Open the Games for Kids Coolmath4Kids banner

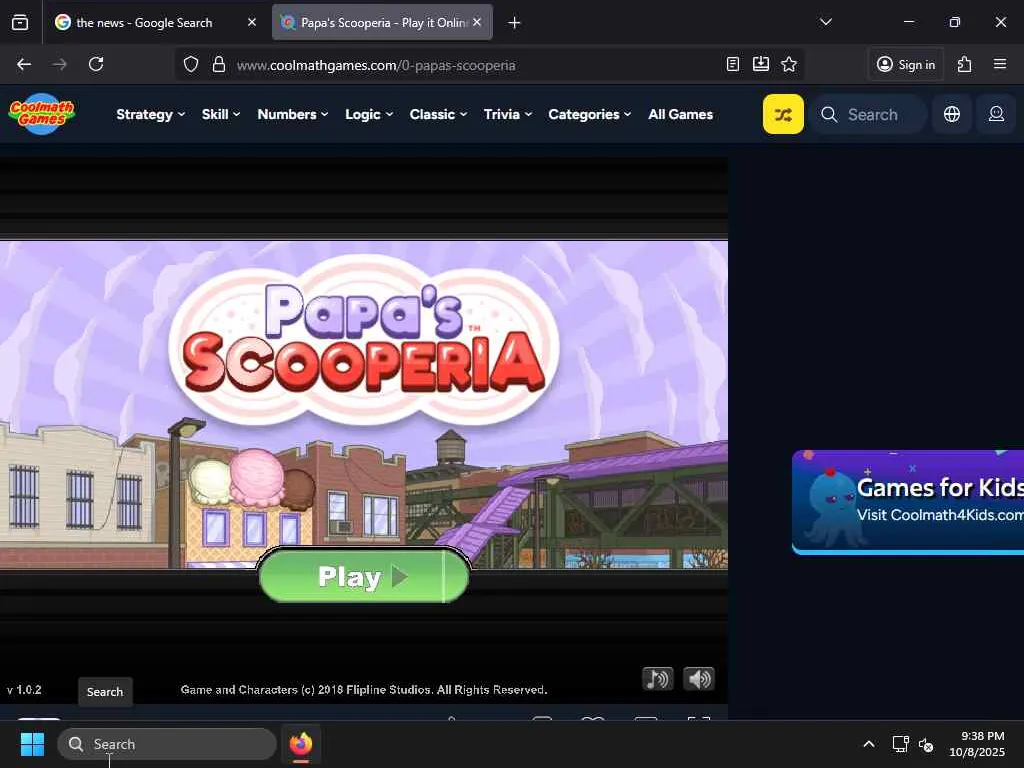coord(908,502)
